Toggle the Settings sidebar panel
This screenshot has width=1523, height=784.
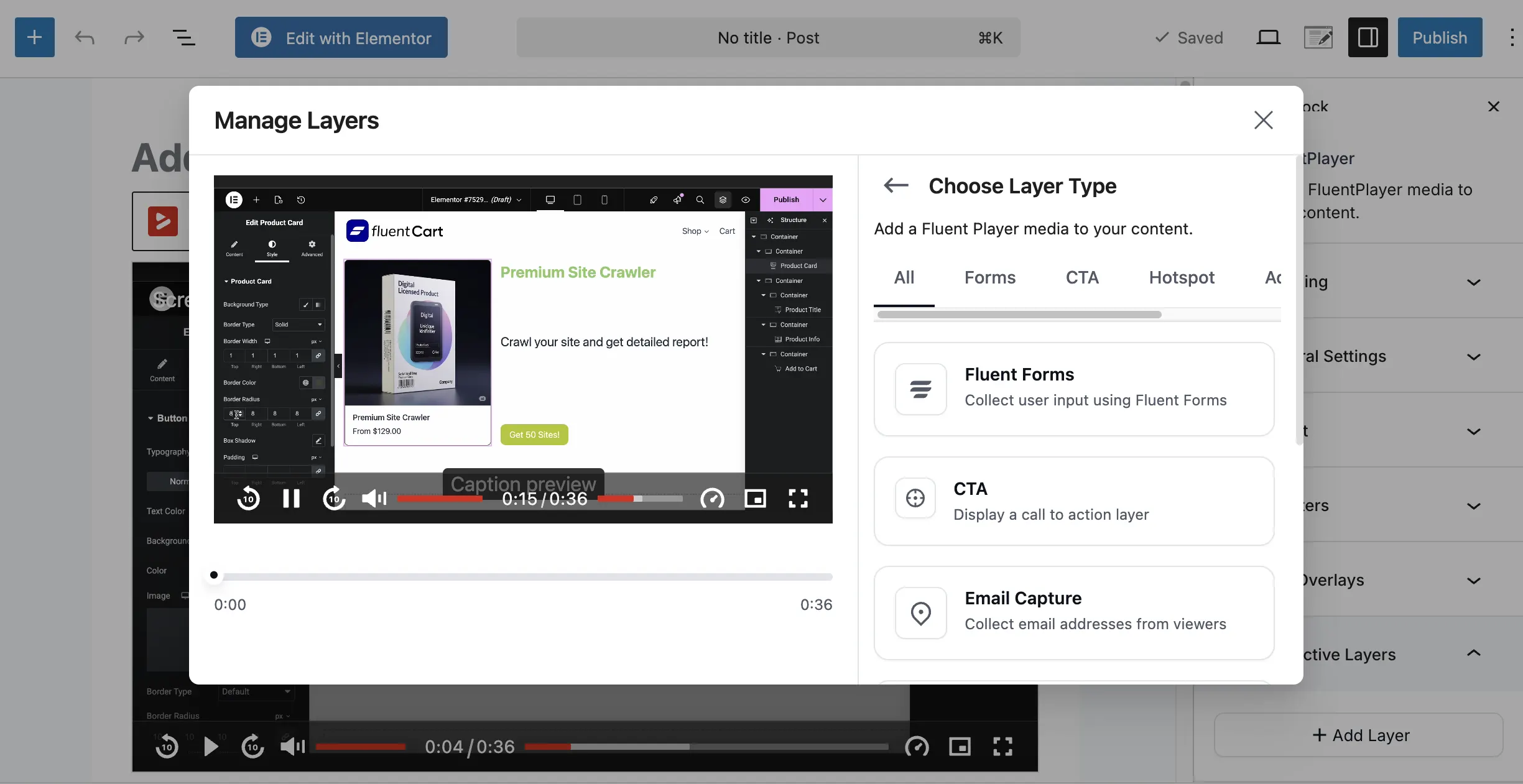[x=1368, y=37]
